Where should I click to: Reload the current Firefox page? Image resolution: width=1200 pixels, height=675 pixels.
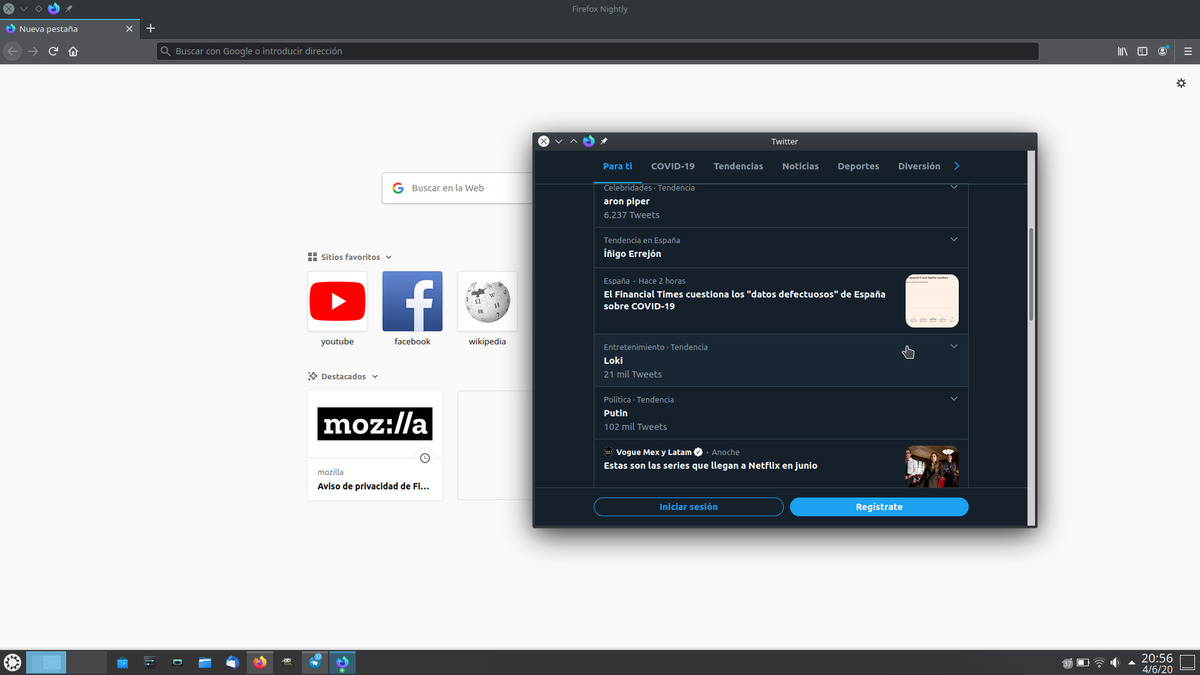point(53,51)
